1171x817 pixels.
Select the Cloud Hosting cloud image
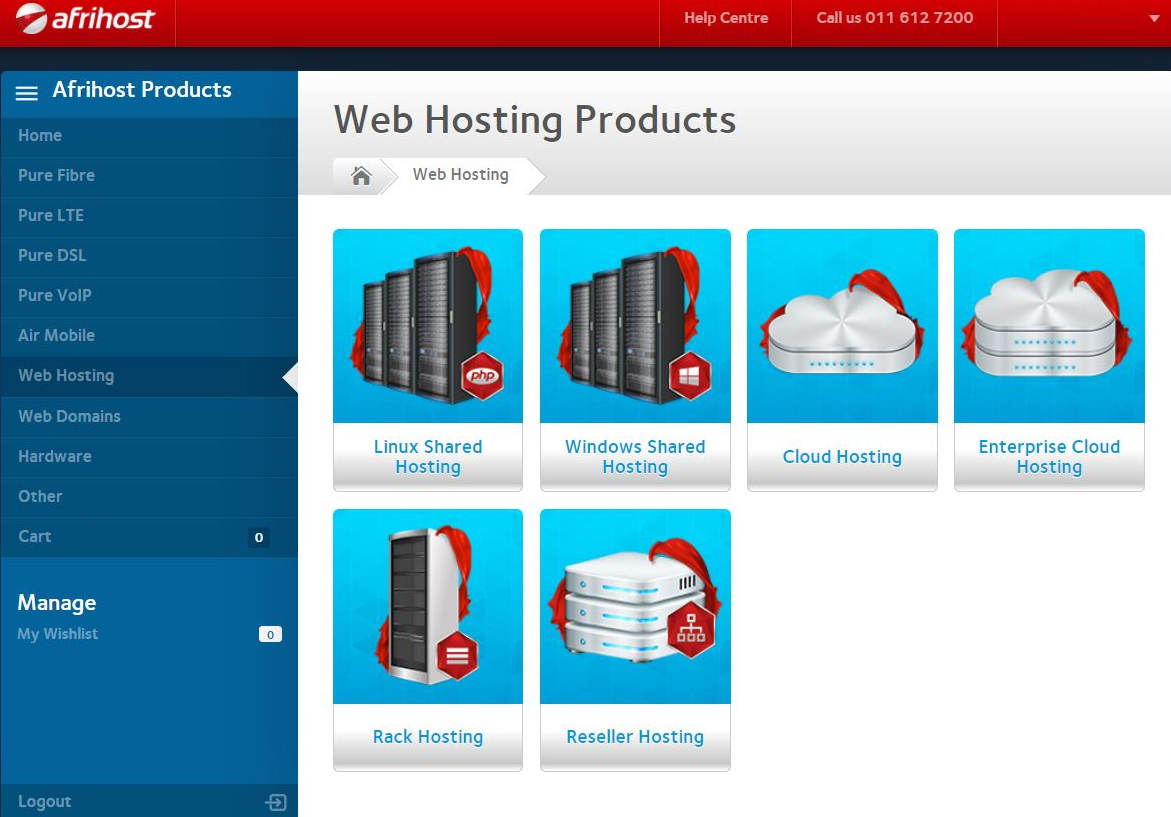tap(842, 326)
